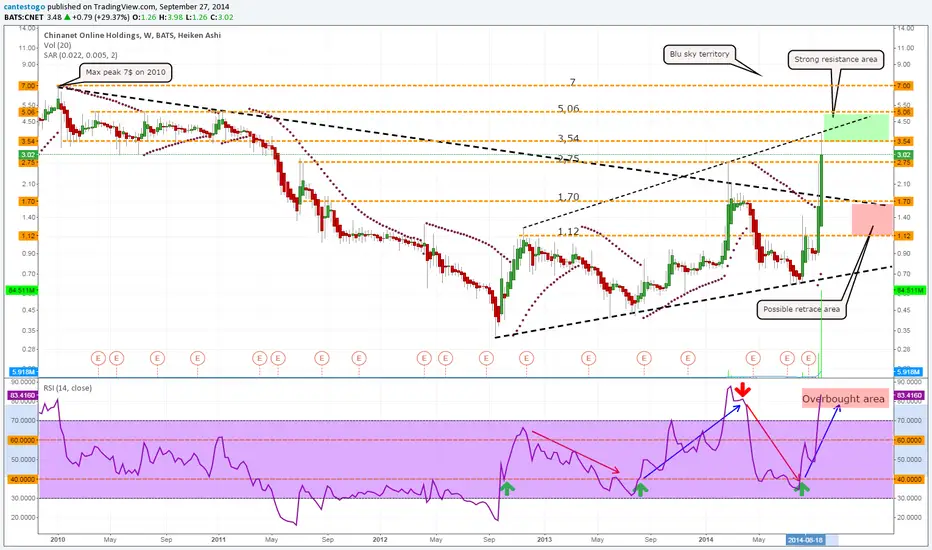Click the 2011 label on the time axis
This screenshot has height=550, width=932.
click(x=218, y=540)
